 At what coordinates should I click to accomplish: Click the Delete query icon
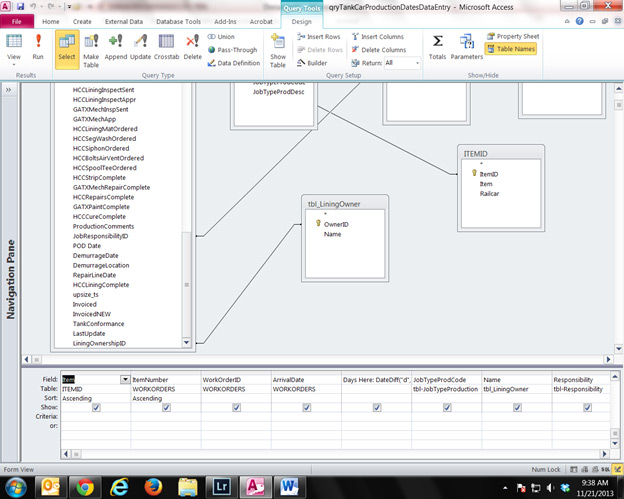192,46
